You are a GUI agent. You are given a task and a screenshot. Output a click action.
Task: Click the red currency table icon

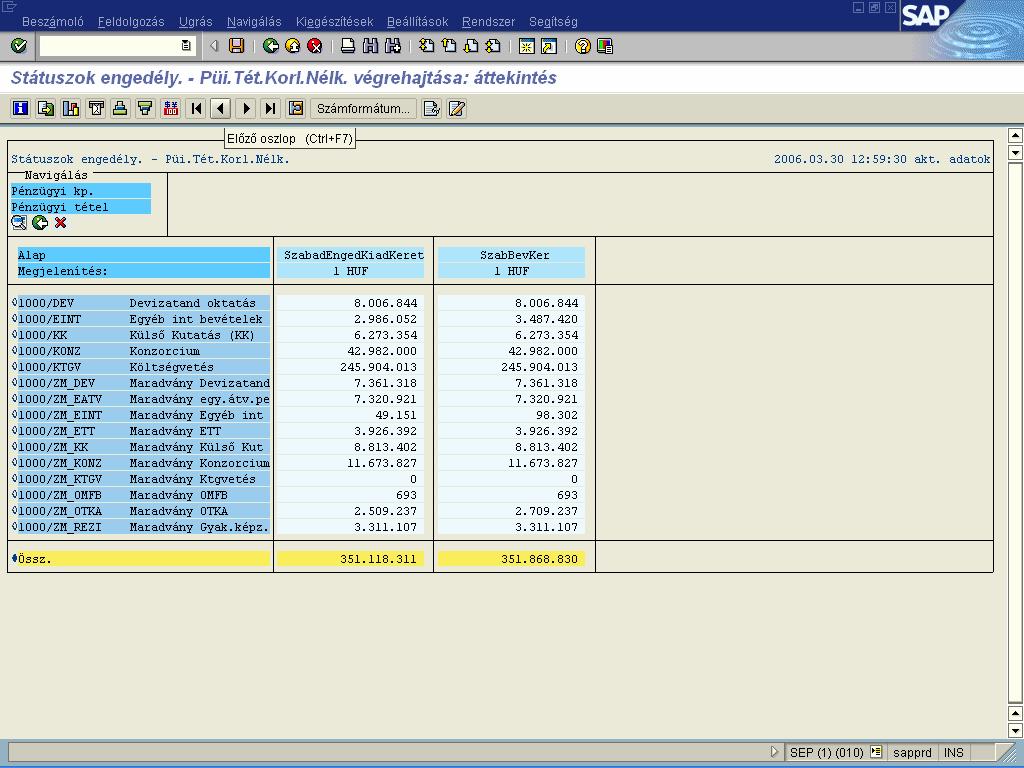pyautogui.click(x=170, y=108)
